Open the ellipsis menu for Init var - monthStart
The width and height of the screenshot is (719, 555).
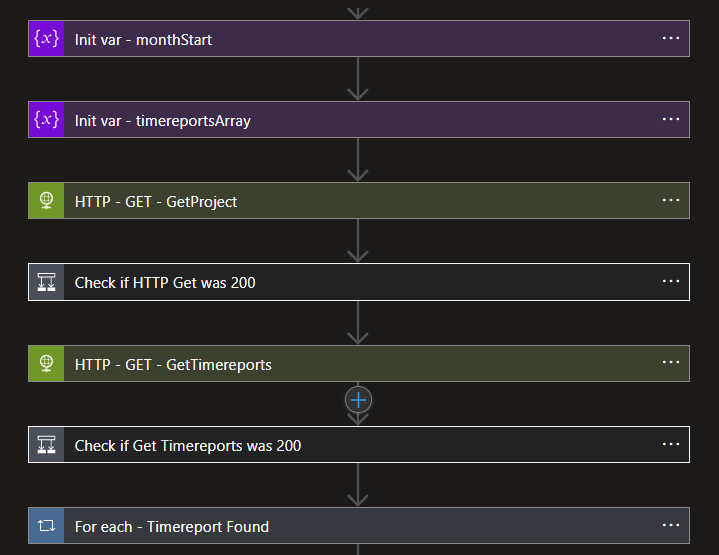click(671, 38)
